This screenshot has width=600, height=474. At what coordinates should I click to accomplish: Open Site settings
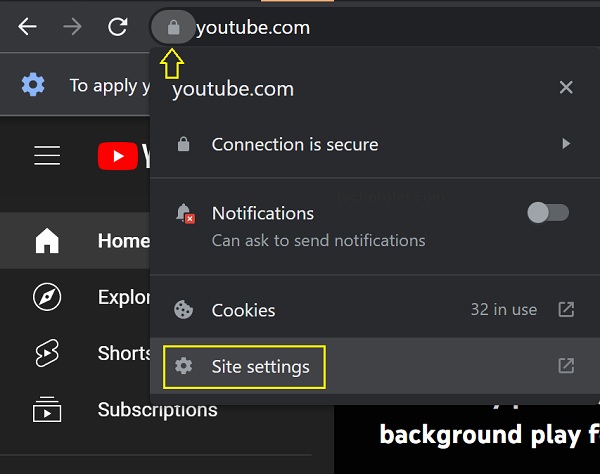click(x=375, y=366)
